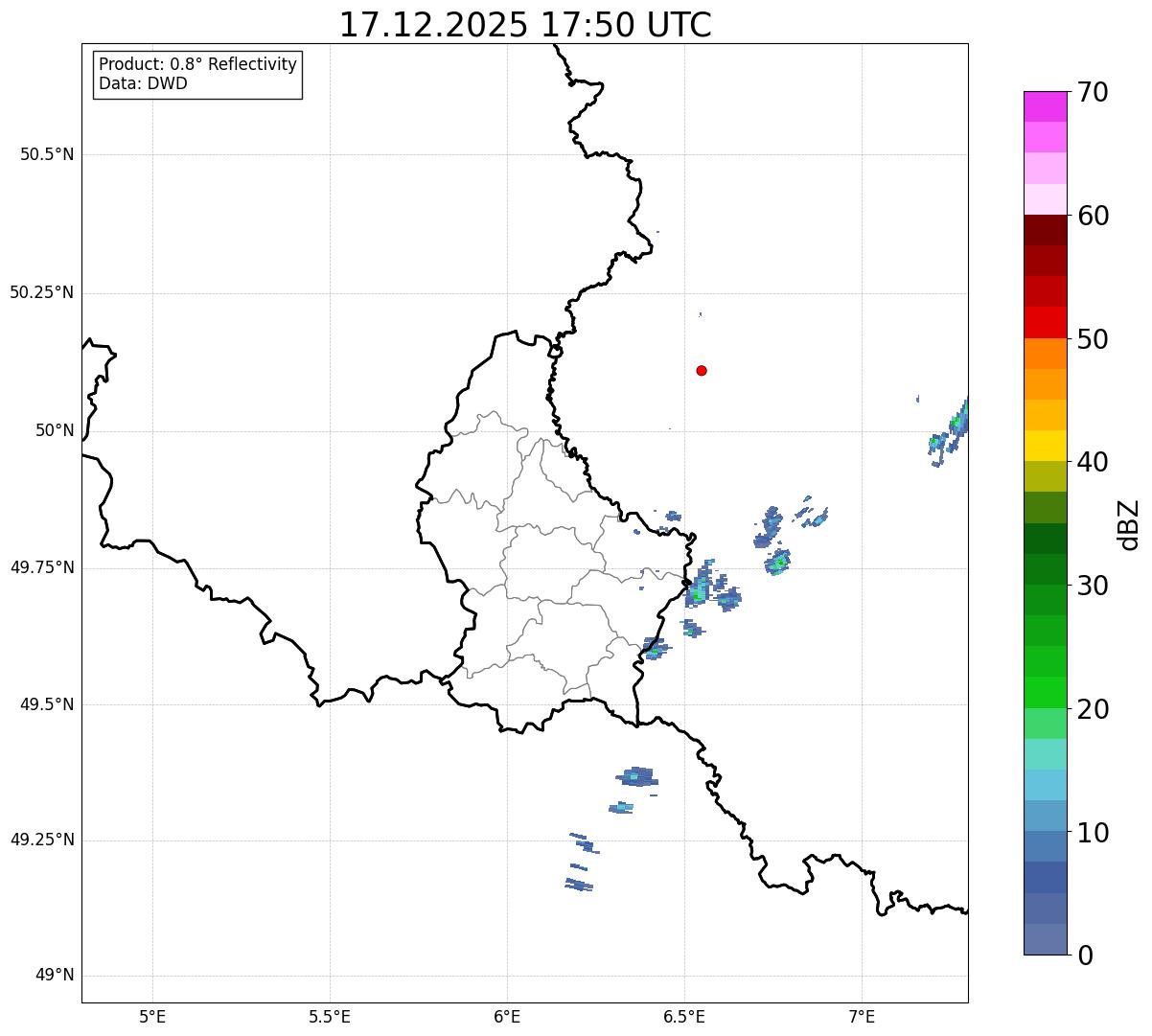This screenshot has width=1152, height=1036.
Task: Click the 49°N latitude tick label
Action: click(55, 975)
